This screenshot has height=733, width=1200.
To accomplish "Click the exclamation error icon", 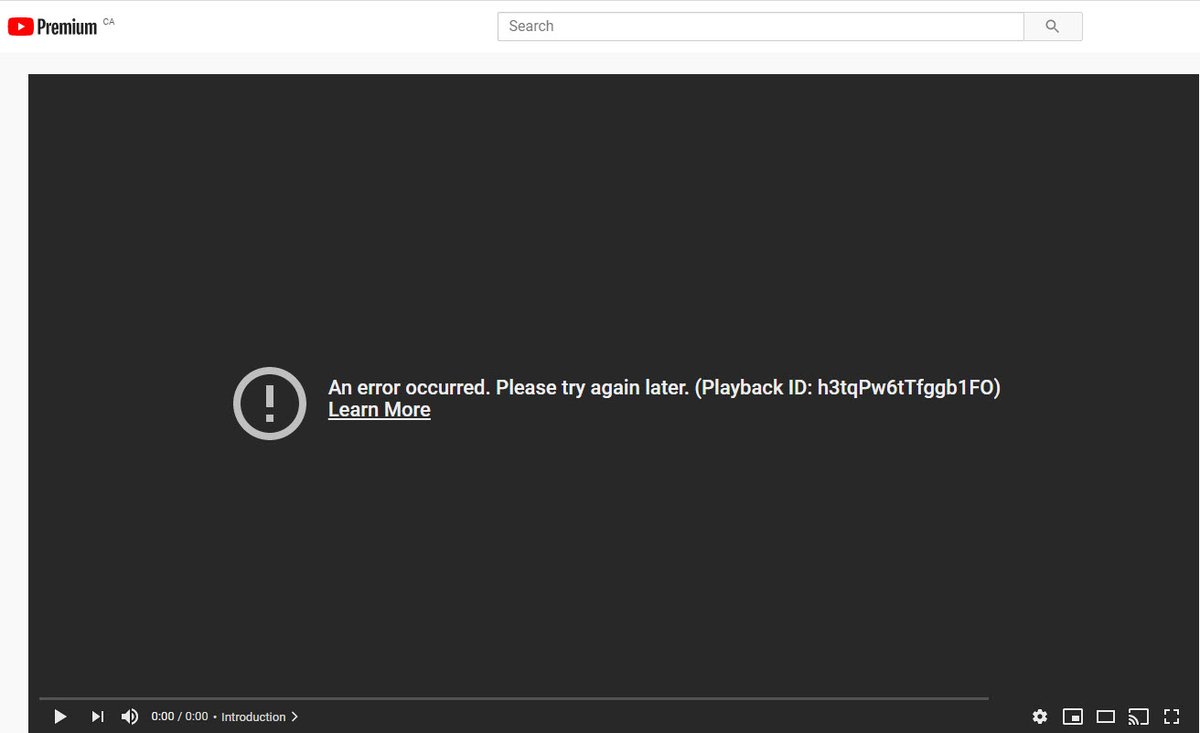I will coord(269,403).
